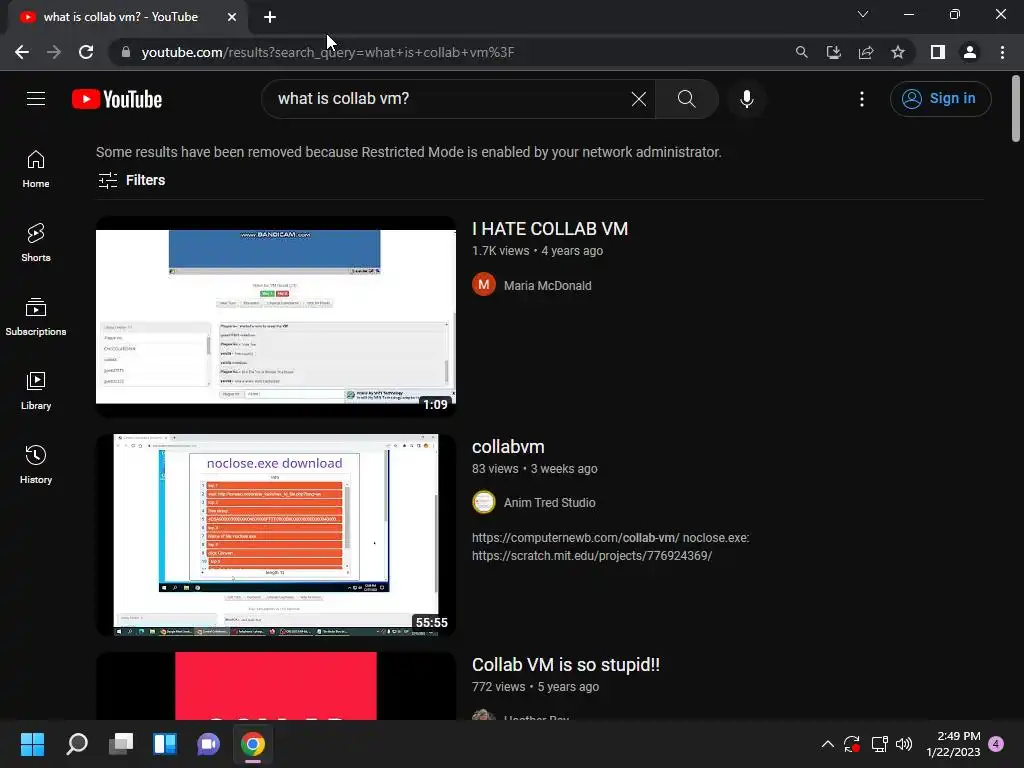The height and width of the screenshot is (768, 1024).
Task: Click Maria McDonald's channel avatar
Action: 484,285
